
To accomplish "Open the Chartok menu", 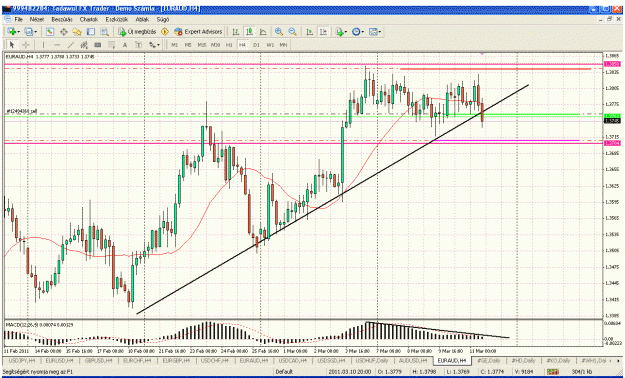I will 88,19.
